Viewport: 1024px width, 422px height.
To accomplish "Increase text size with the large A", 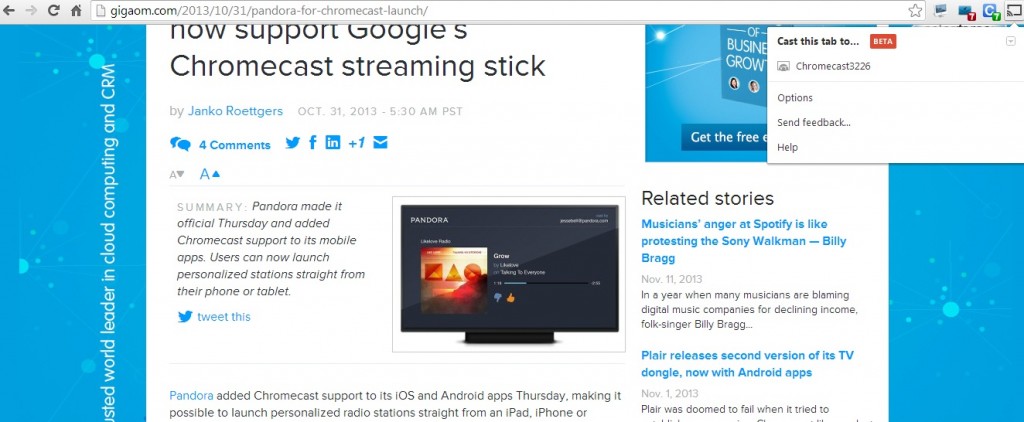I will click(210, 174).
